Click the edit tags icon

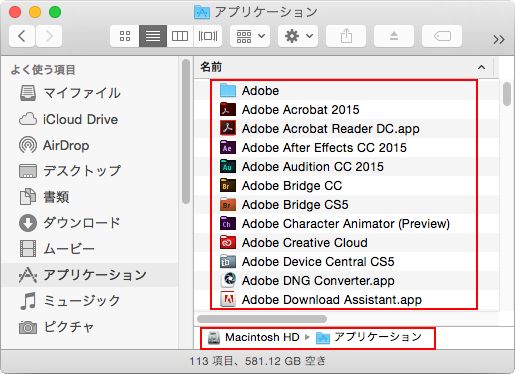(x=442, y=36)
